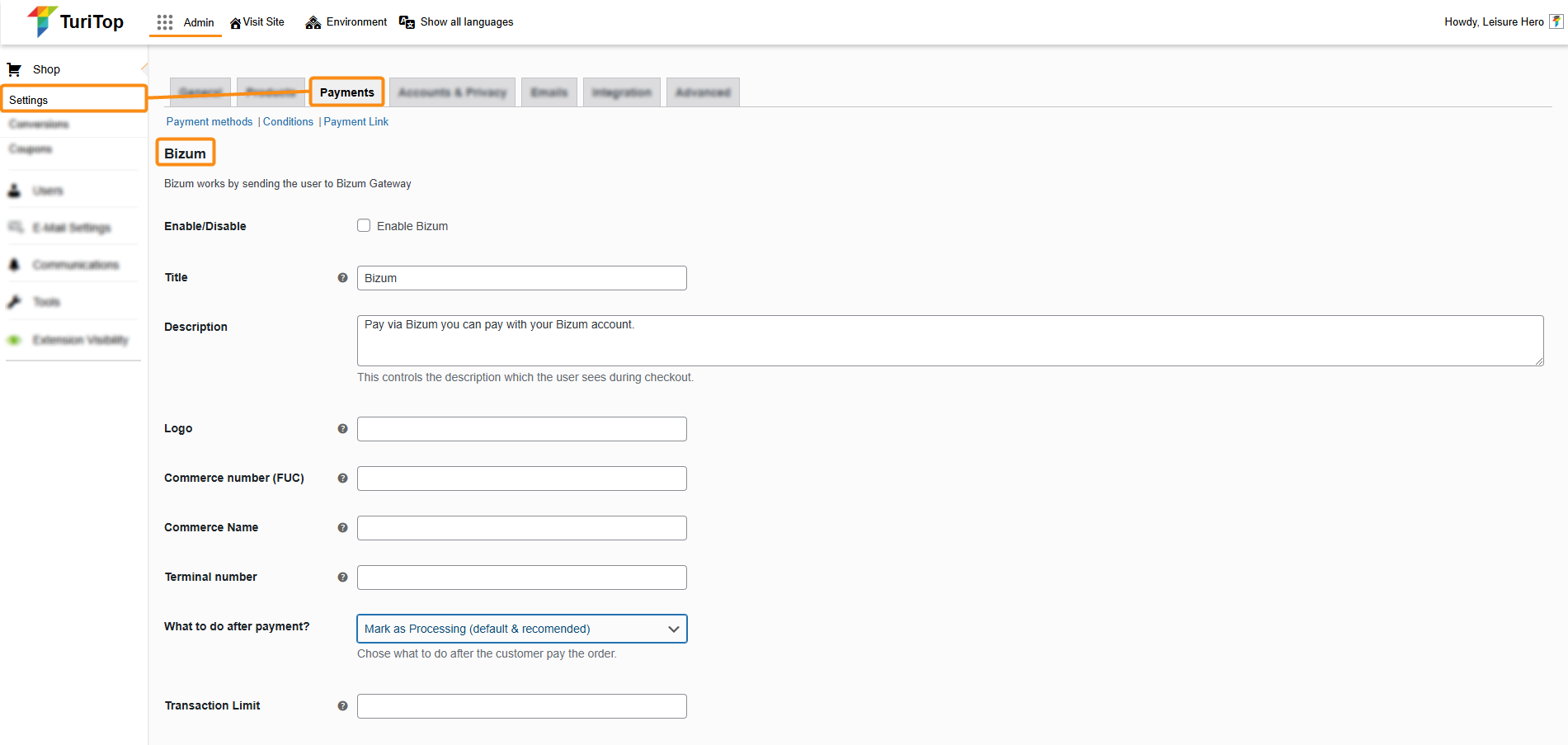Click into the Terminal number field

521,578
